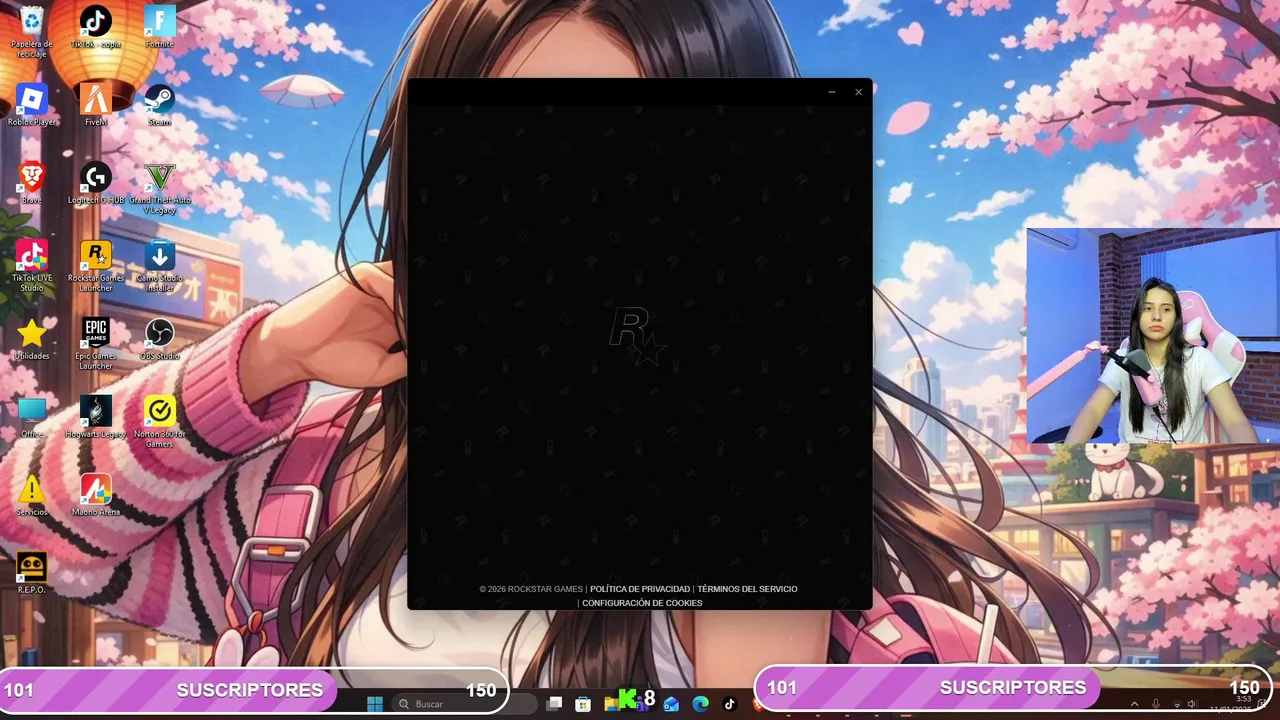Screen dimensions: 1280x720
Task: Select the Camo Studio Installer icon
Action: tap(159, 266)
